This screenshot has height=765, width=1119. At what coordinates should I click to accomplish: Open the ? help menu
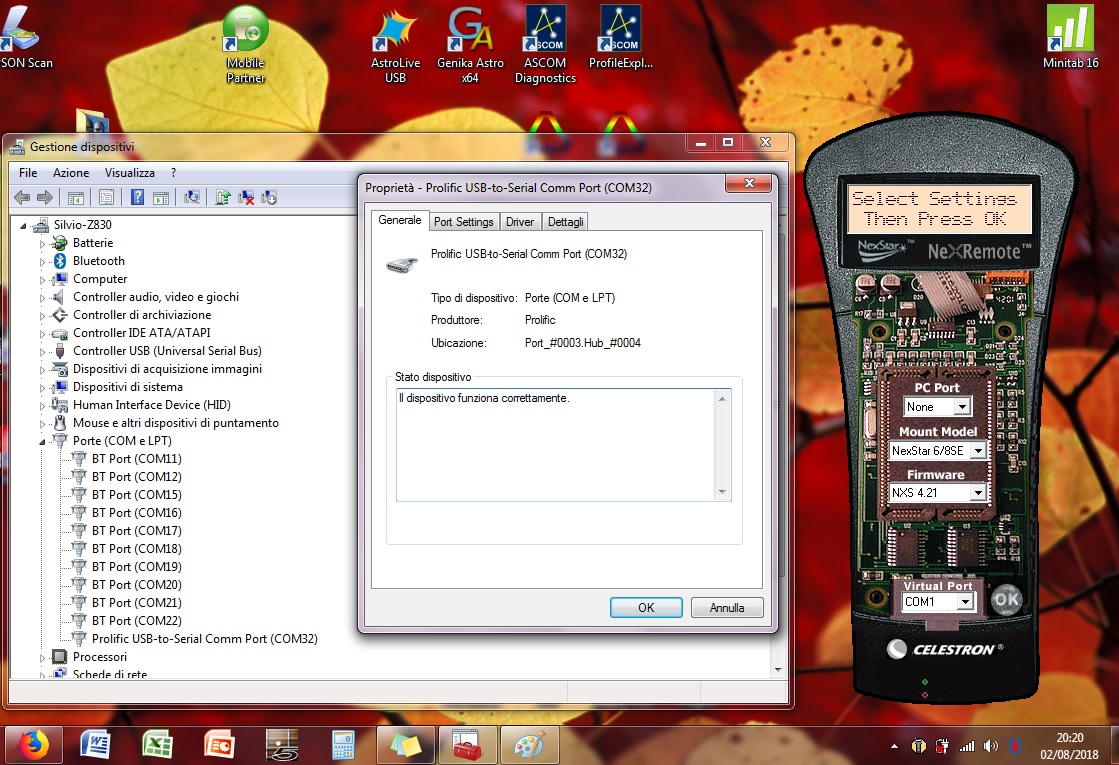click(x=173, y=173)
